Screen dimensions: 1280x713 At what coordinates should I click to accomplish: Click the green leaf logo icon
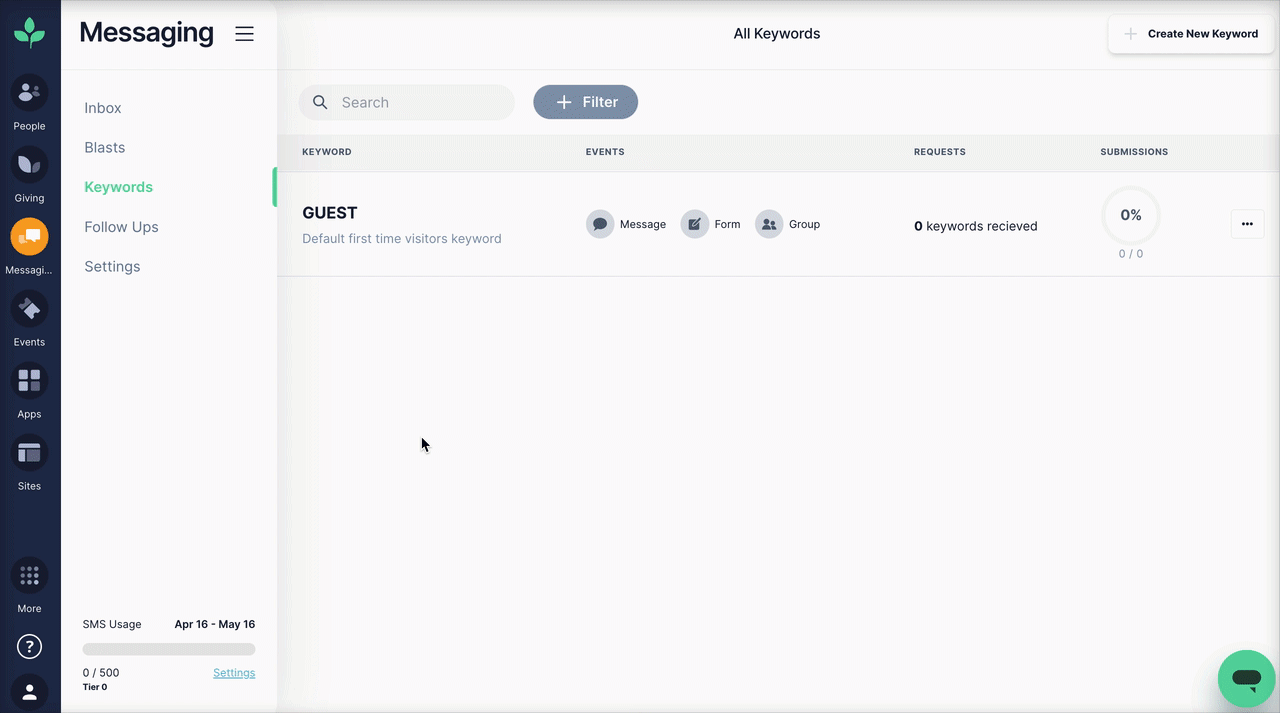pyautogui.click(x=29, y=32)
